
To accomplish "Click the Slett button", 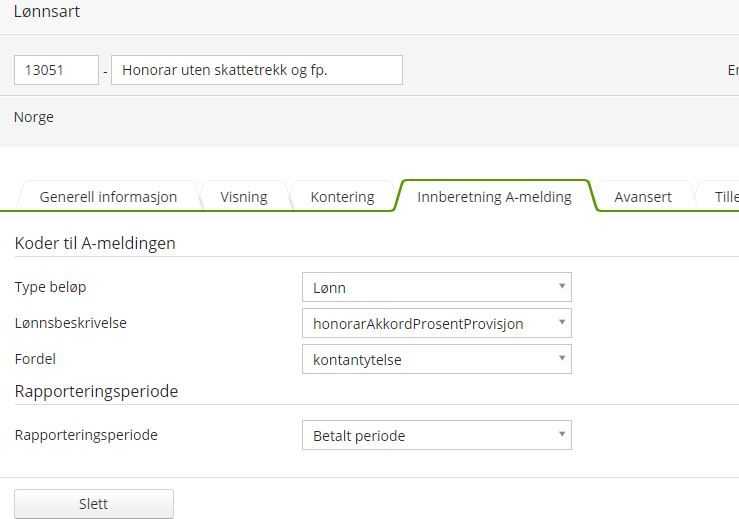I will (x=94, y=504).
